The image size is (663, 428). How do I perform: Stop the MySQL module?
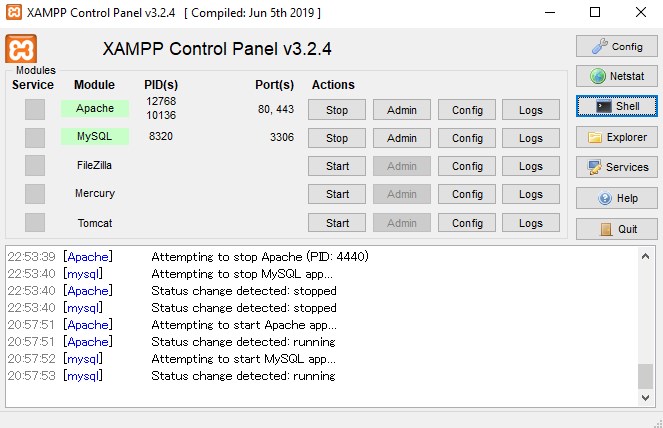pos(337,138)
